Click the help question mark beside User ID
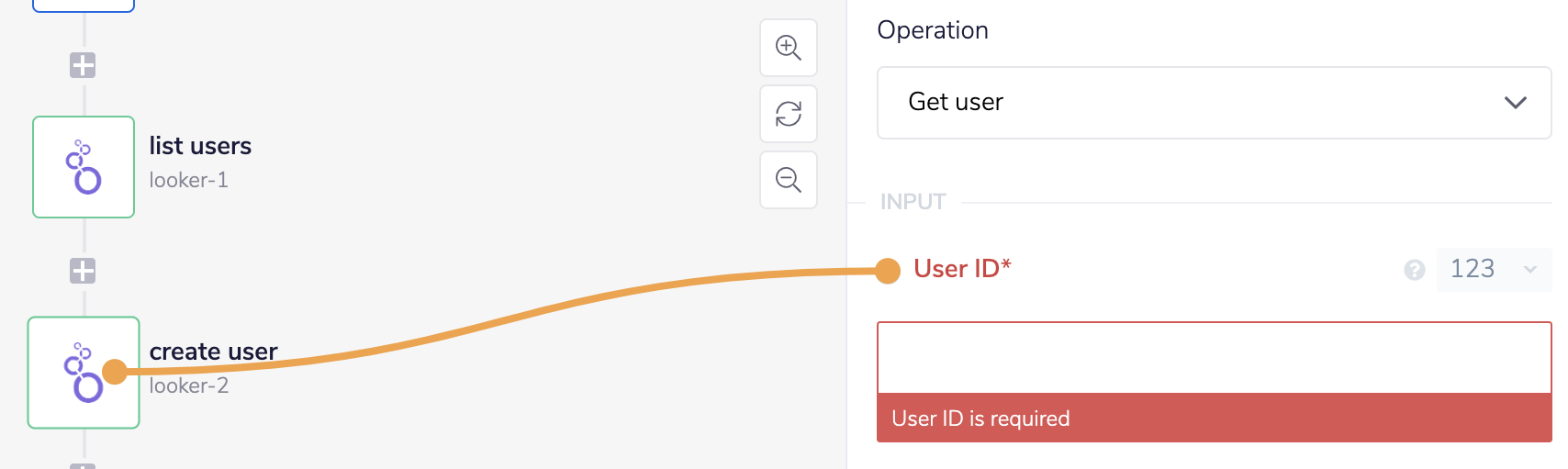This screenshot has width=1568, height=469. [x=1415, y=270]
